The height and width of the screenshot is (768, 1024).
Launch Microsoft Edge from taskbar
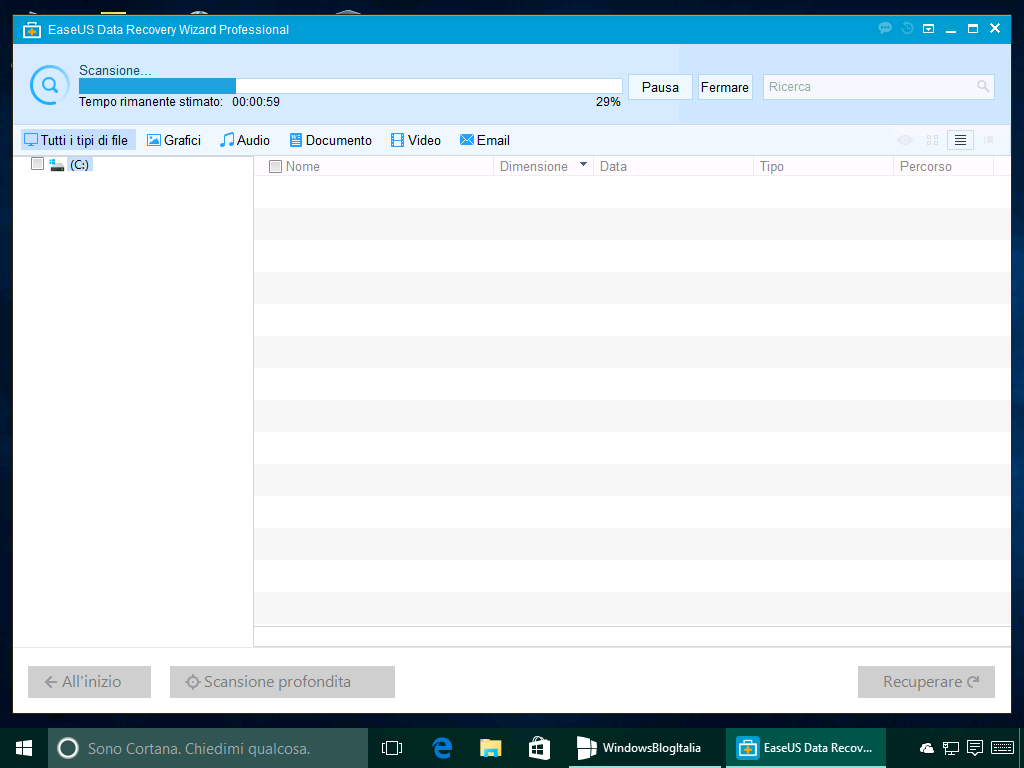(x=442, y=748)
